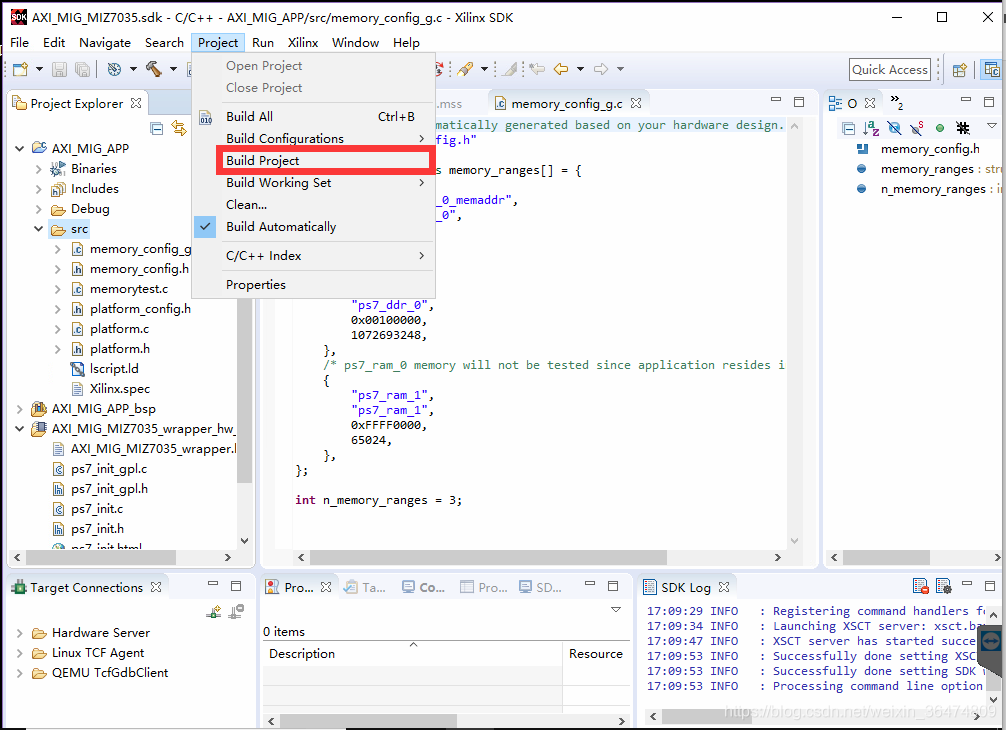
Task: Click the back navigation yellow arrow
Action: click(561, 69)
